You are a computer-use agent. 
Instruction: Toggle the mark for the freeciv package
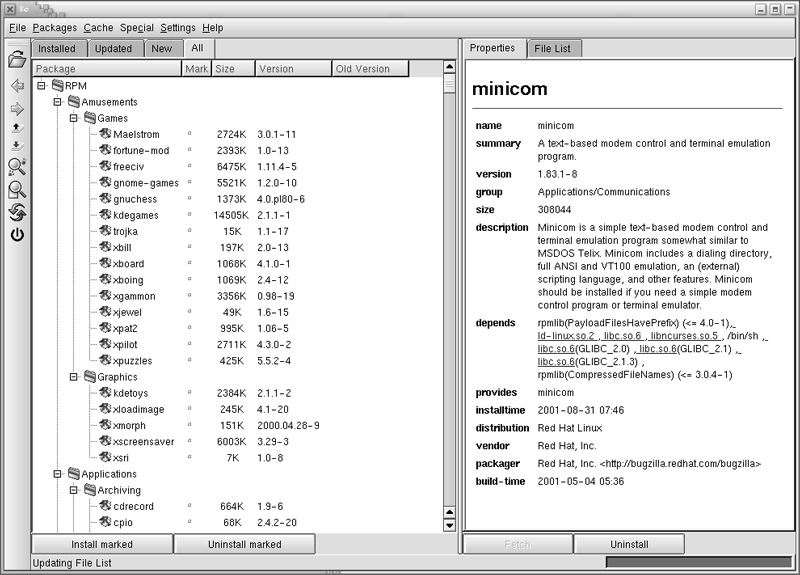click(189, 166)
